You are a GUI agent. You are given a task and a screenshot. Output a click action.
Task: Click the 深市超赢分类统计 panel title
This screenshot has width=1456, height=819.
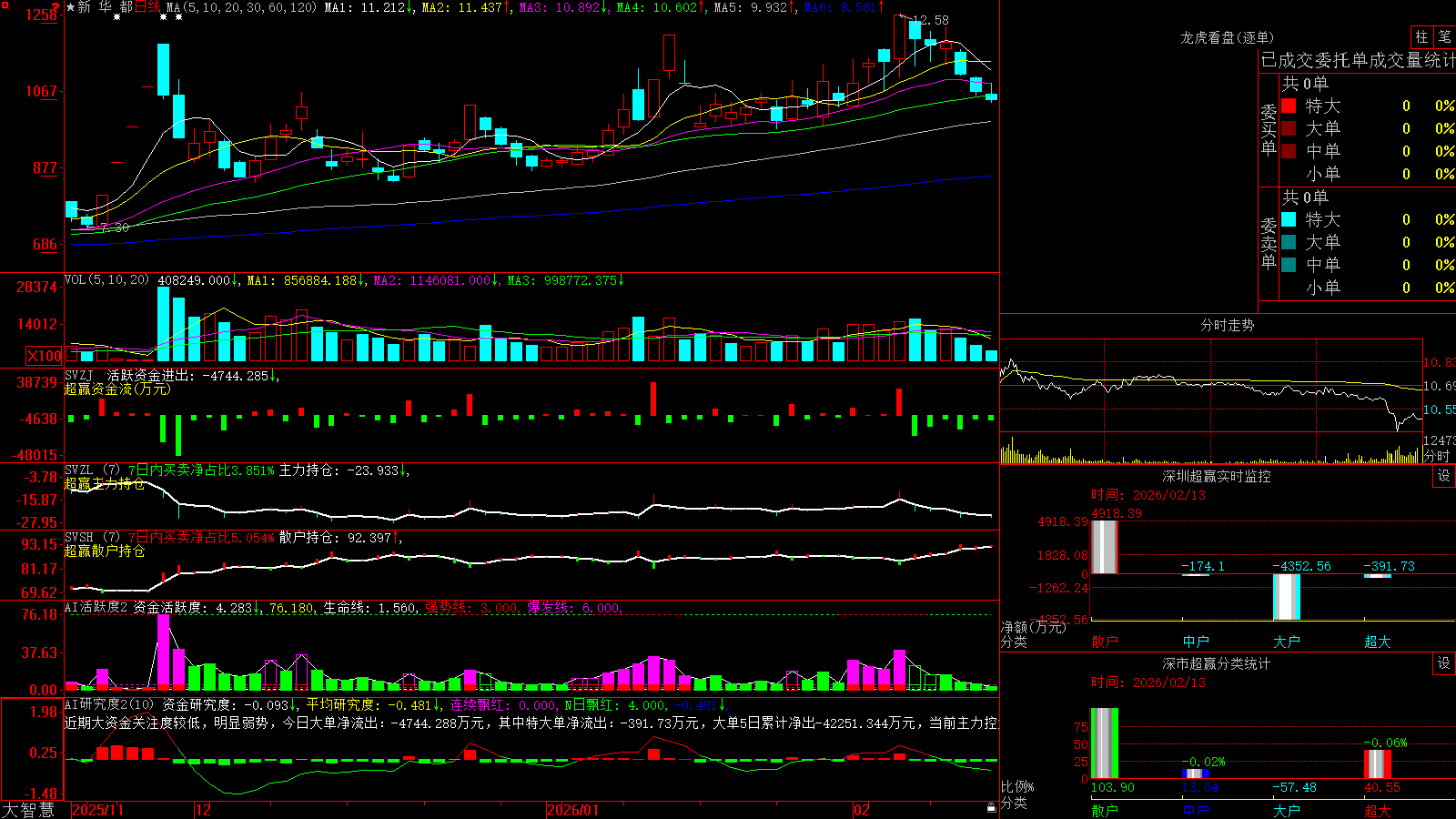click(x=1216, y=663)
